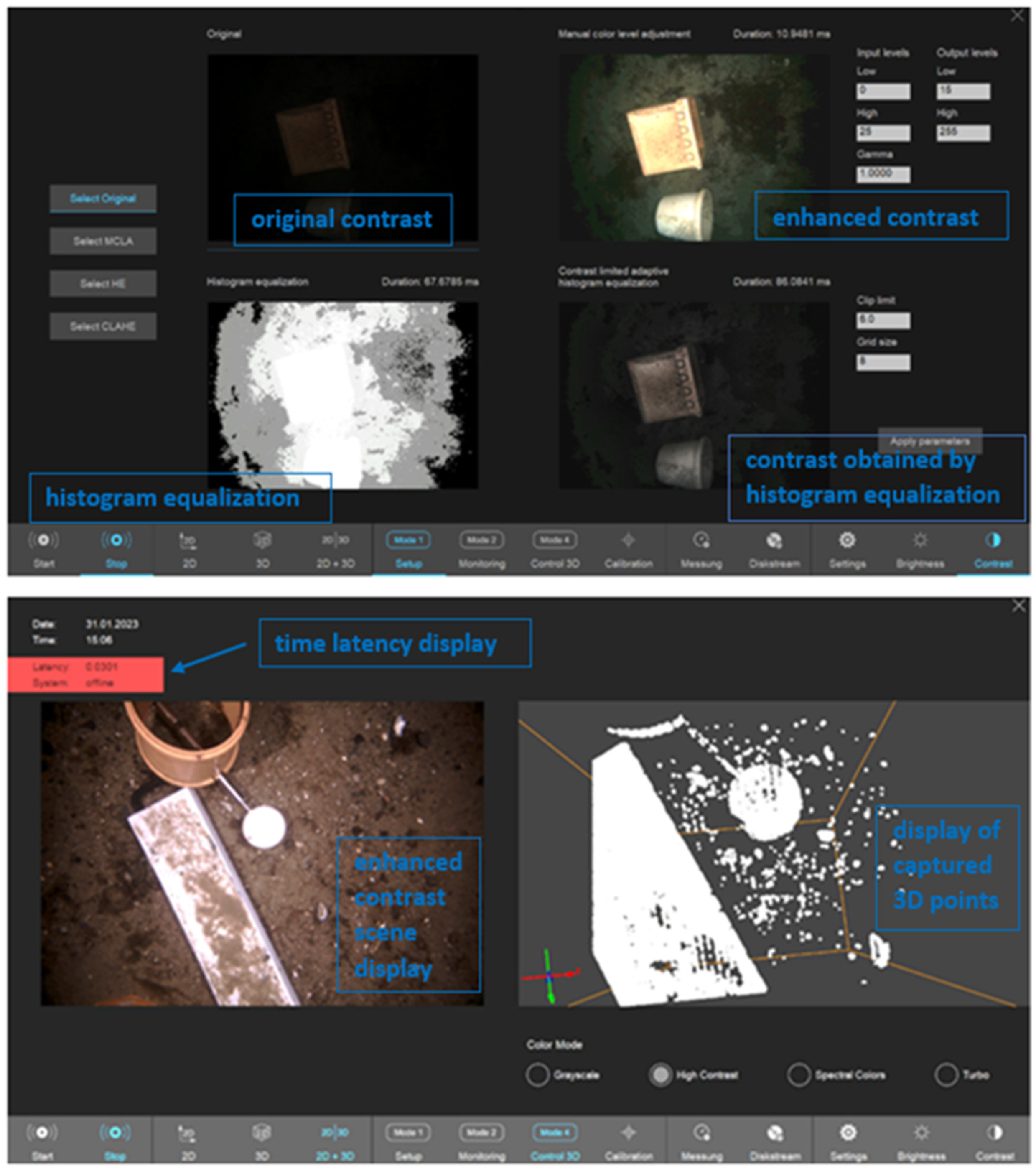Screen dimensions: 1036x1171
Task: Select 2D view icon in upper toolbar
Action: pos(188,541)
